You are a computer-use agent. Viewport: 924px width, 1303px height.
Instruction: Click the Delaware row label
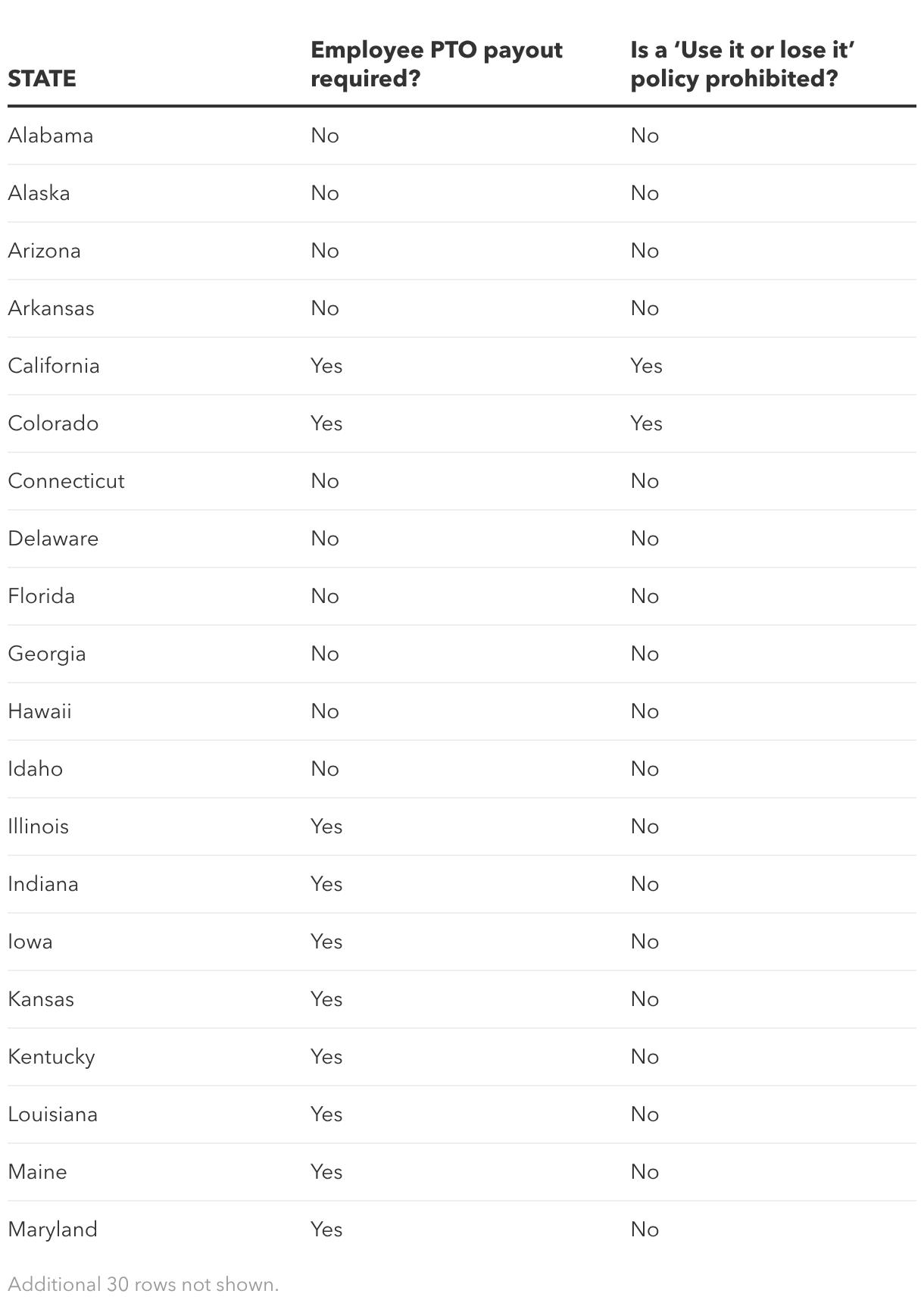53,539
